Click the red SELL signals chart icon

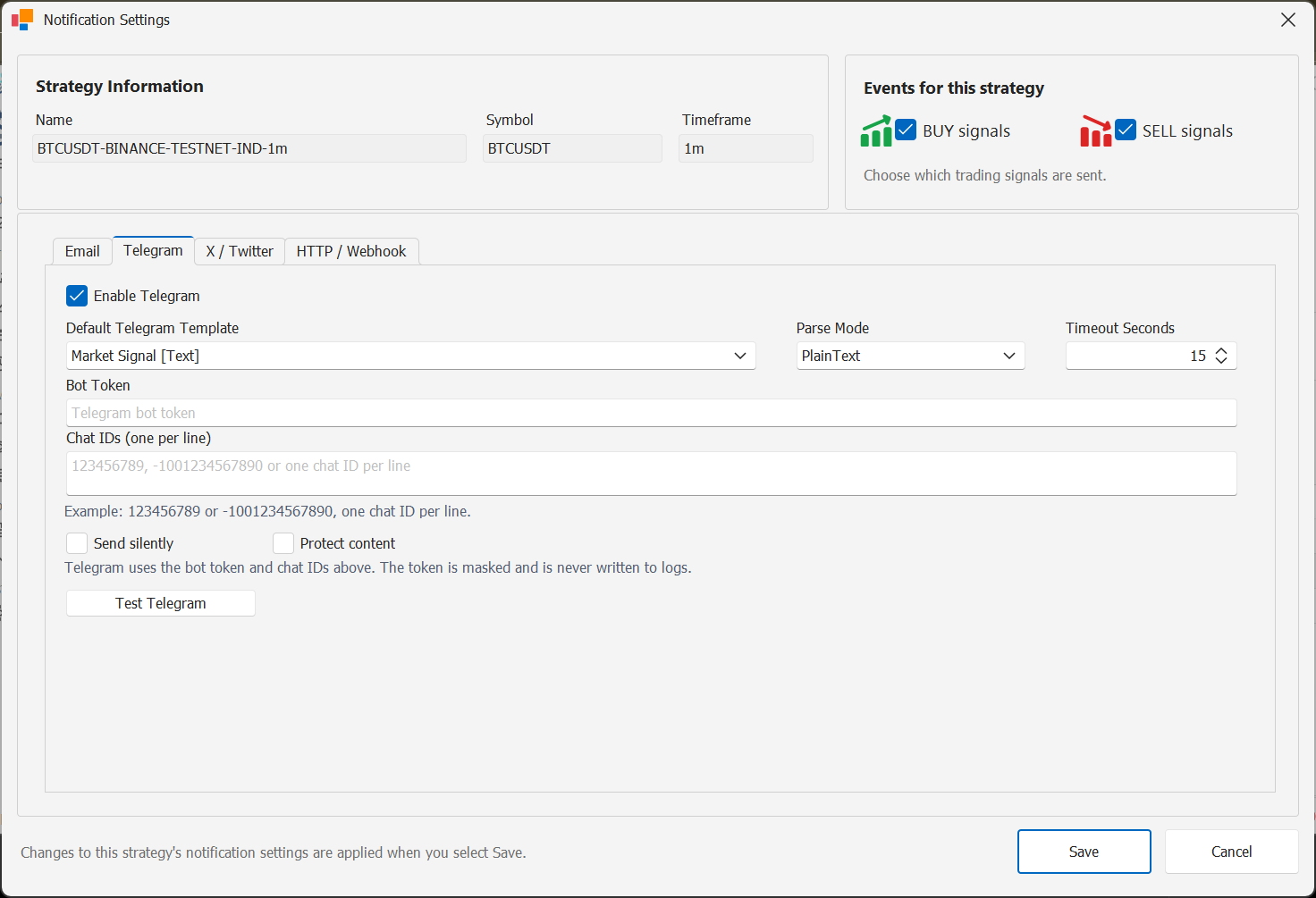pos(1096,131)
